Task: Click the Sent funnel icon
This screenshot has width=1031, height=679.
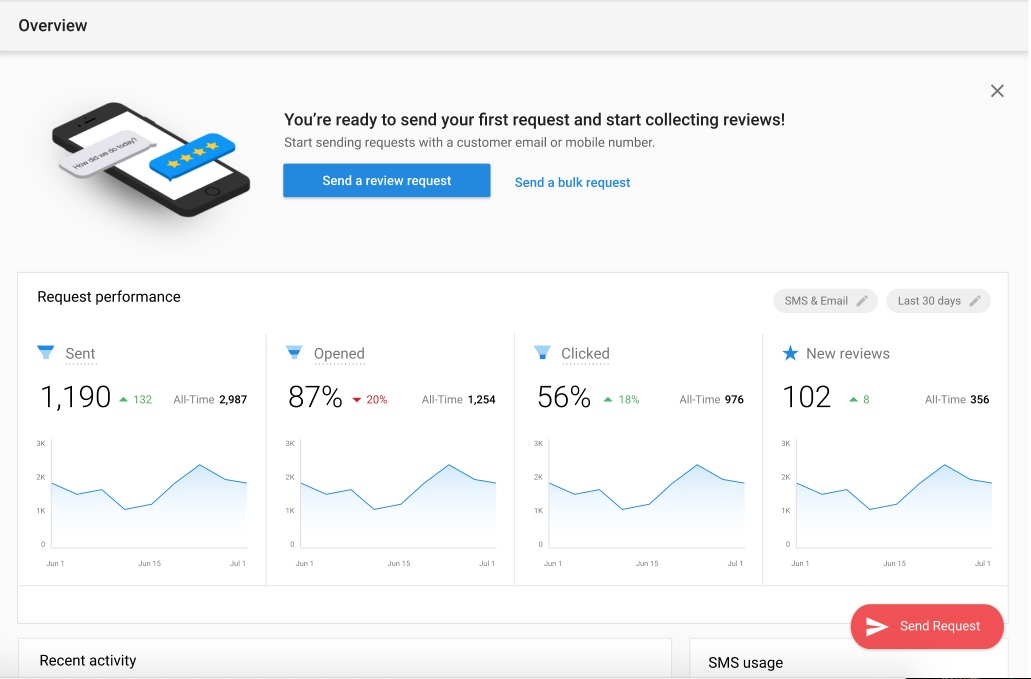Action: (x=46, y=352)
